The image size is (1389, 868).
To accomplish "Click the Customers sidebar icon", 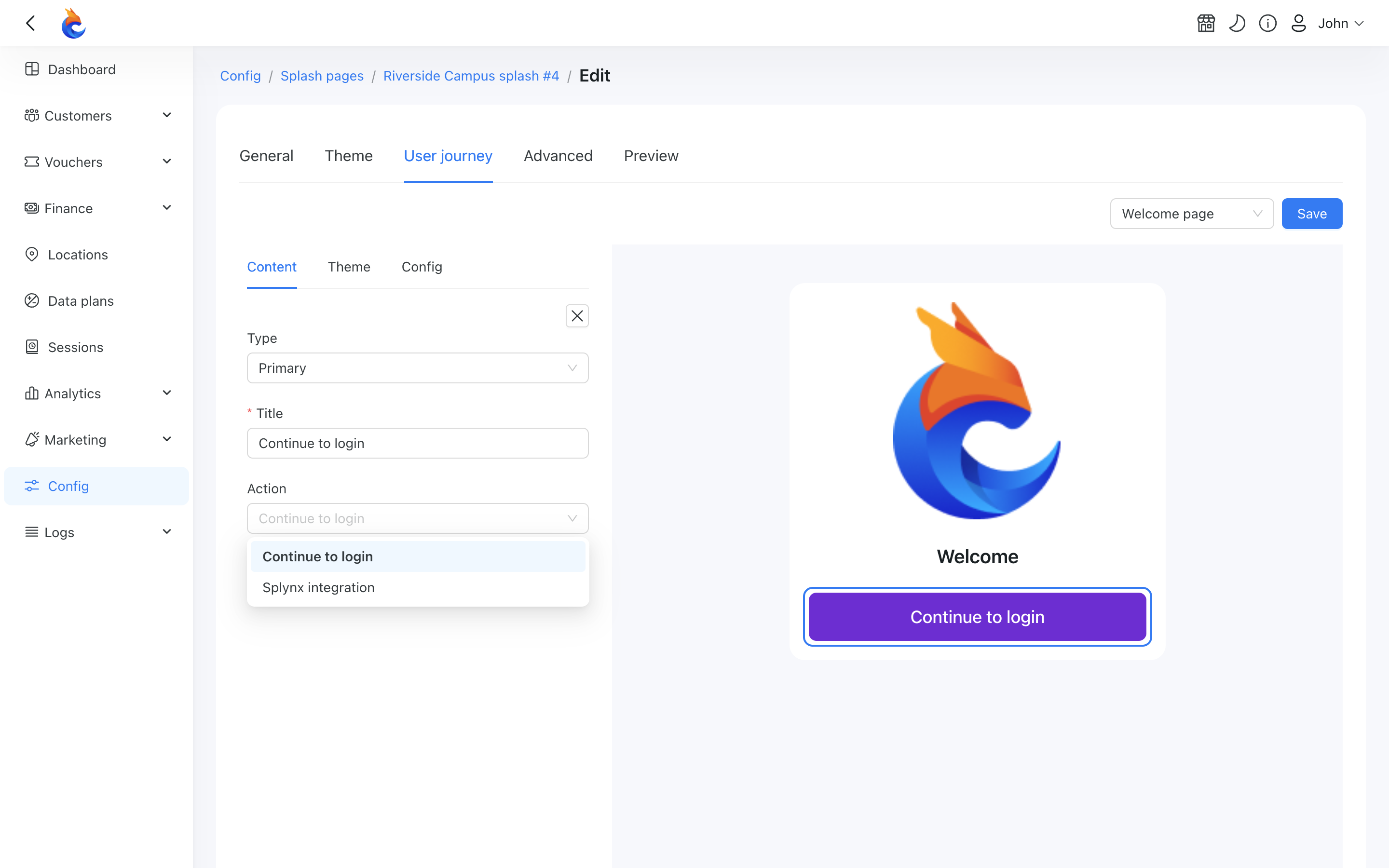I will click(x=31, y=115).
